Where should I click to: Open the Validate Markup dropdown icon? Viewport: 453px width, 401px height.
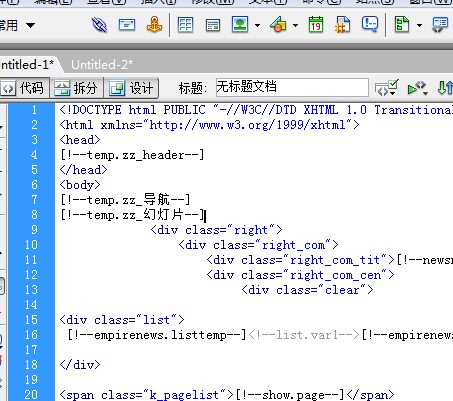click(x=386, y=88)
